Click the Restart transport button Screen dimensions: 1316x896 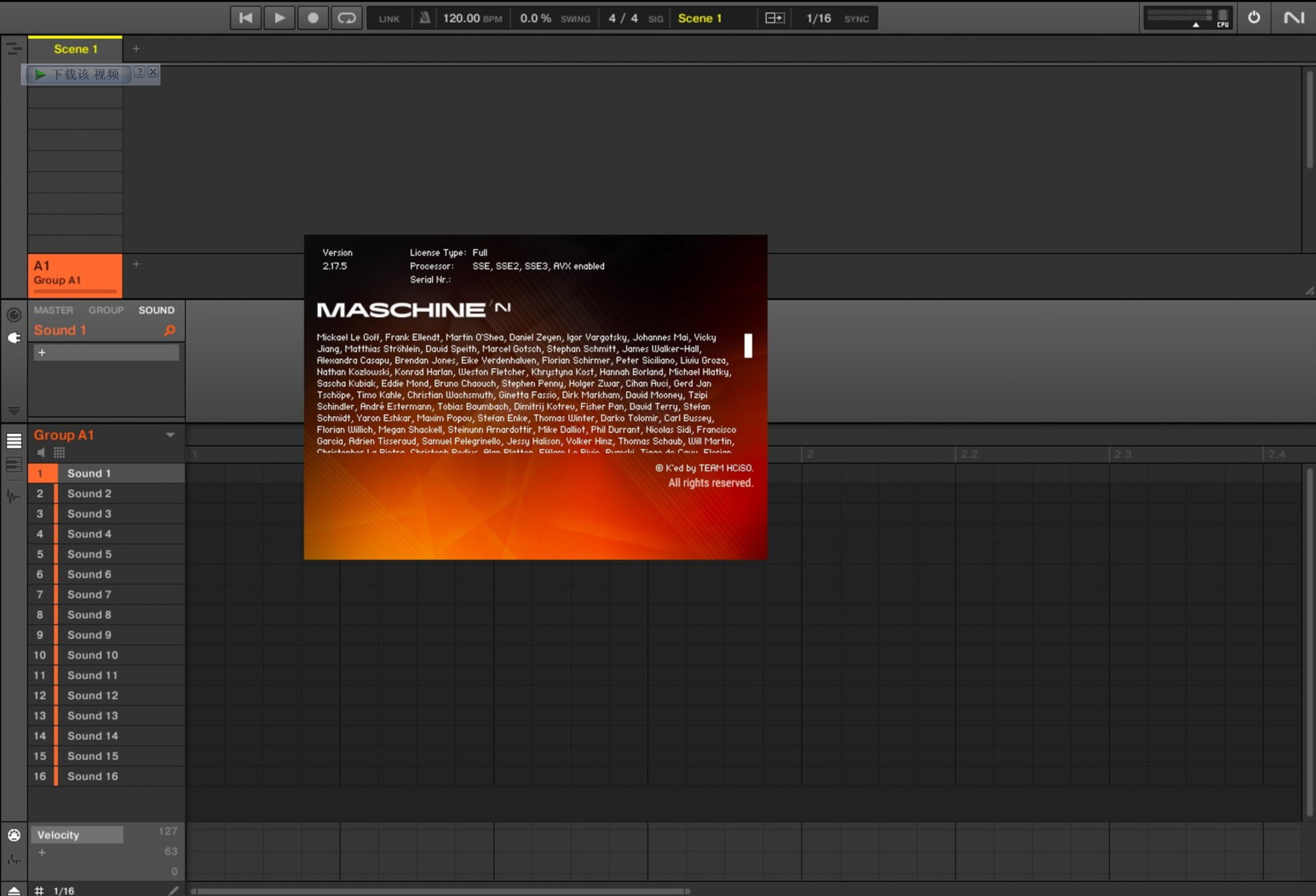point(245,18)
